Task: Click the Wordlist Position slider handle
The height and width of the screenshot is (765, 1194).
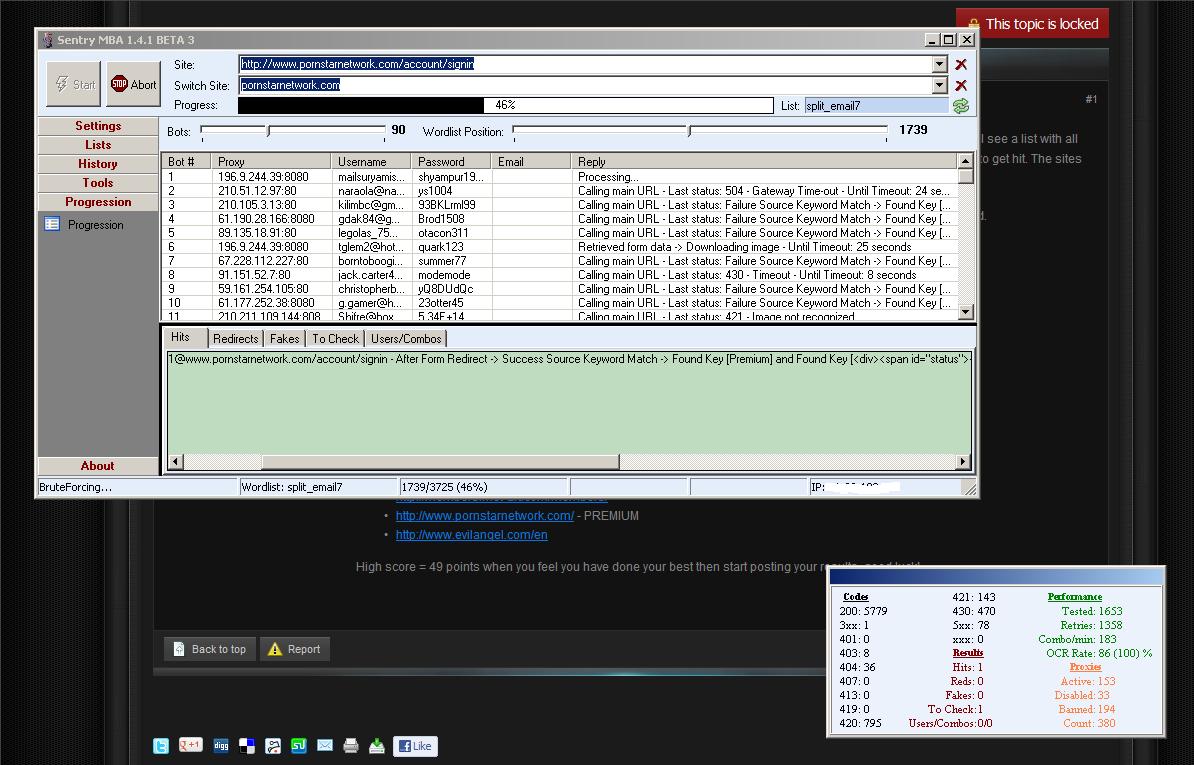Action: [x=690, y=131]
